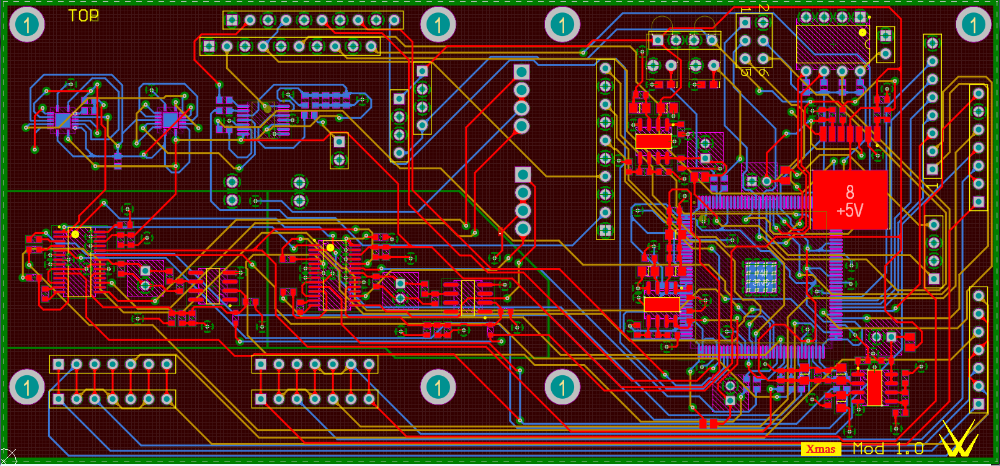Select the large red +5V pad
The image size is (1000, 466).
(x=850, y=200)
